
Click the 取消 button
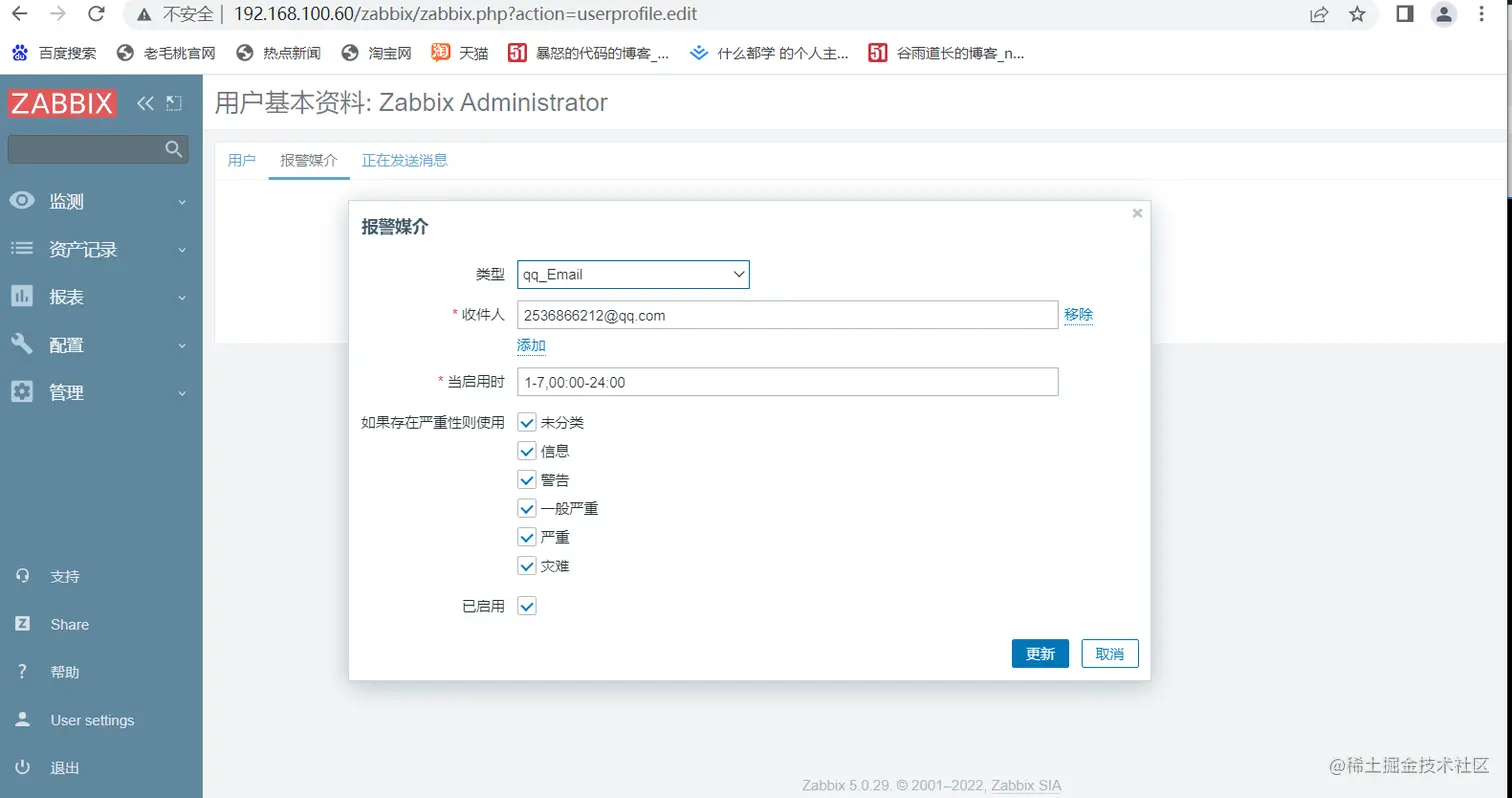point(1110,654)
